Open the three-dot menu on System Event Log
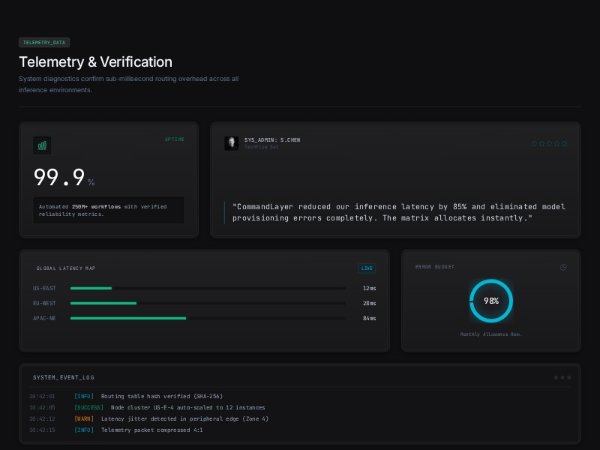The image size is (600, 450). point(562,378)
